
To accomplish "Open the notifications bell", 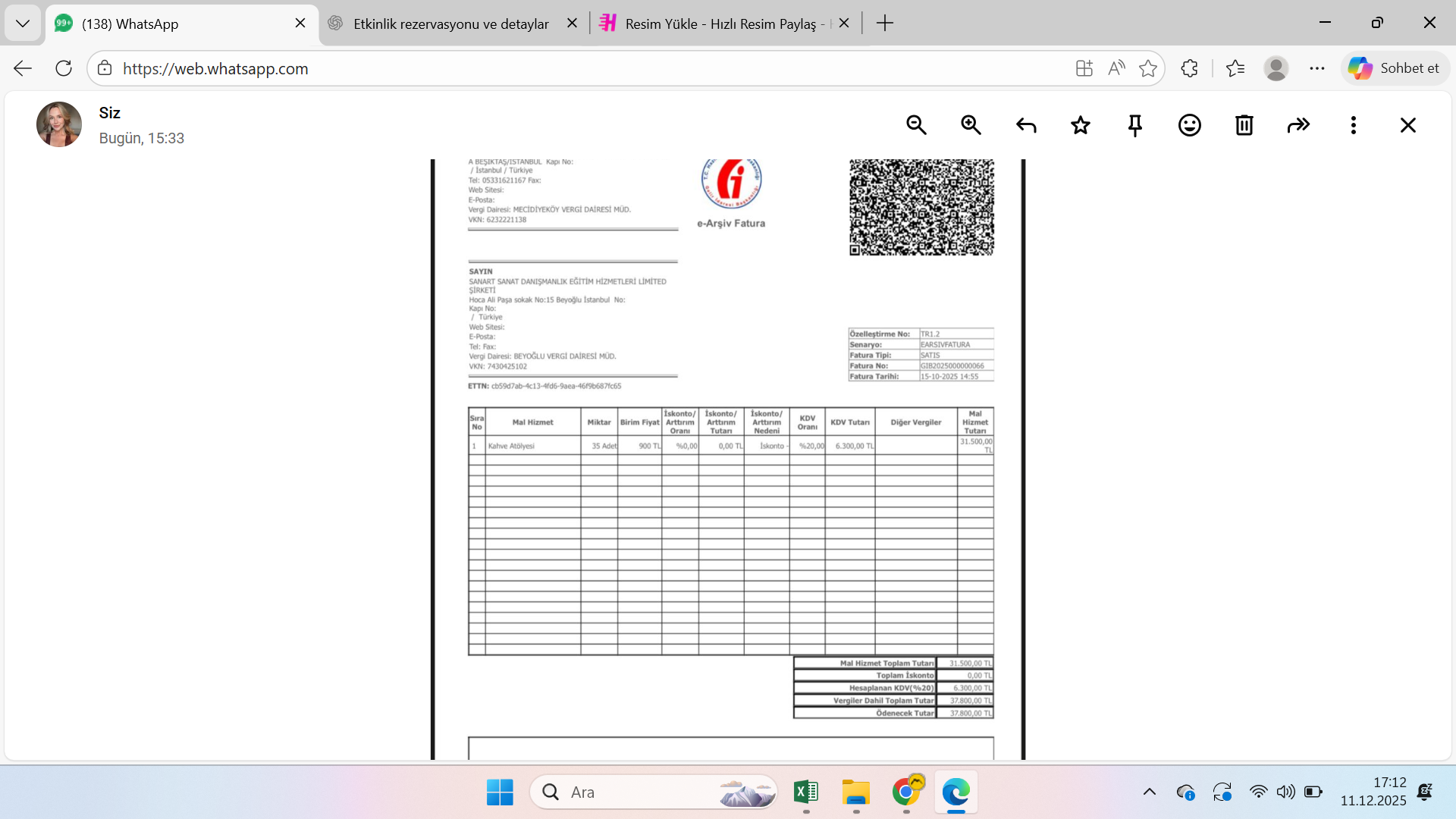I will pos(1425,792).
